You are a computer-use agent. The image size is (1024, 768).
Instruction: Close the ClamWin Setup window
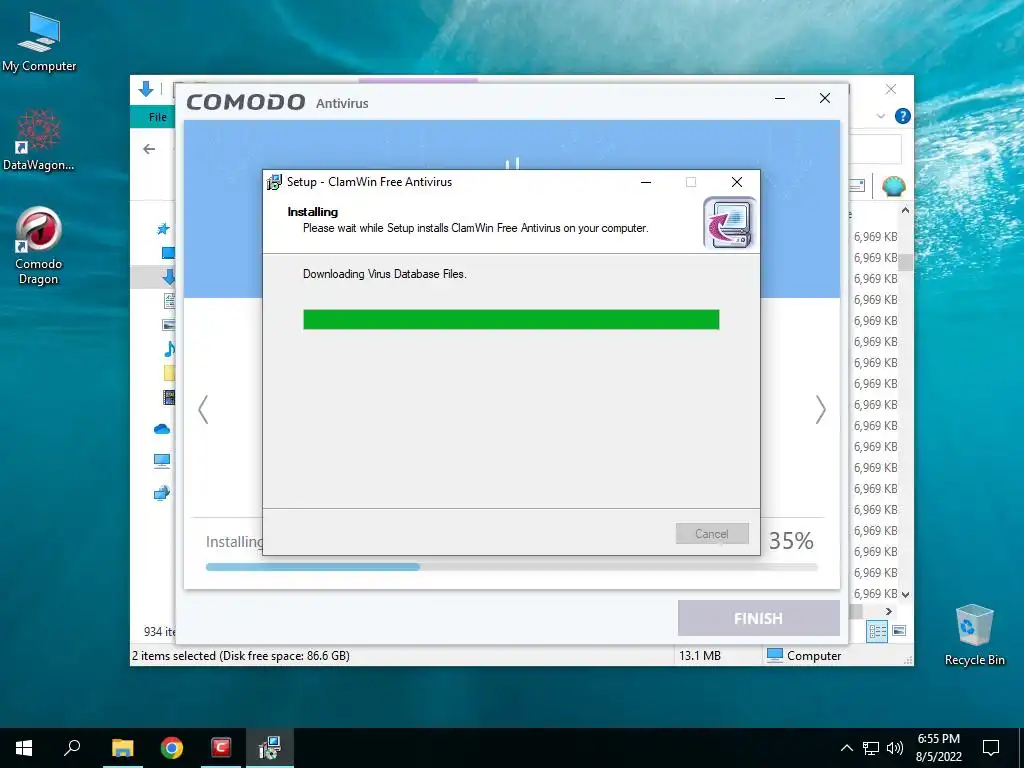coord(737,182)
